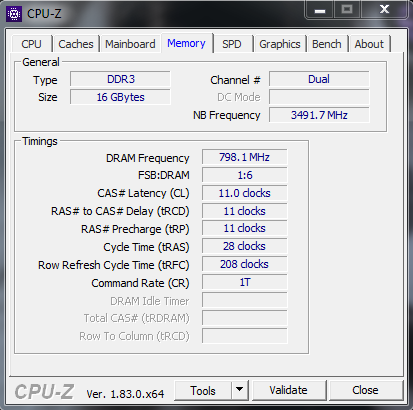Click the tRP 11 clocks value

pyautogui.click(x=244, y=228)
